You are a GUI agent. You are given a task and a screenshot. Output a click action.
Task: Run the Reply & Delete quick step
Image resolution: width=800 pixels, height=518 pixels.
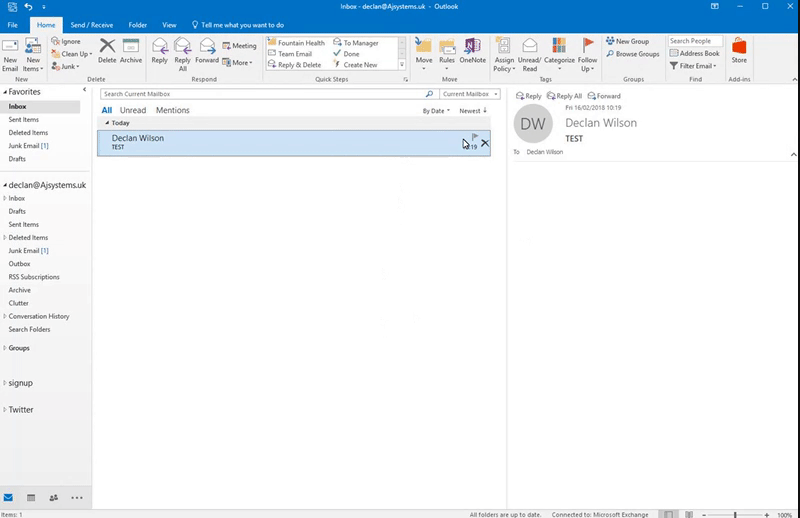pos(294,65)
